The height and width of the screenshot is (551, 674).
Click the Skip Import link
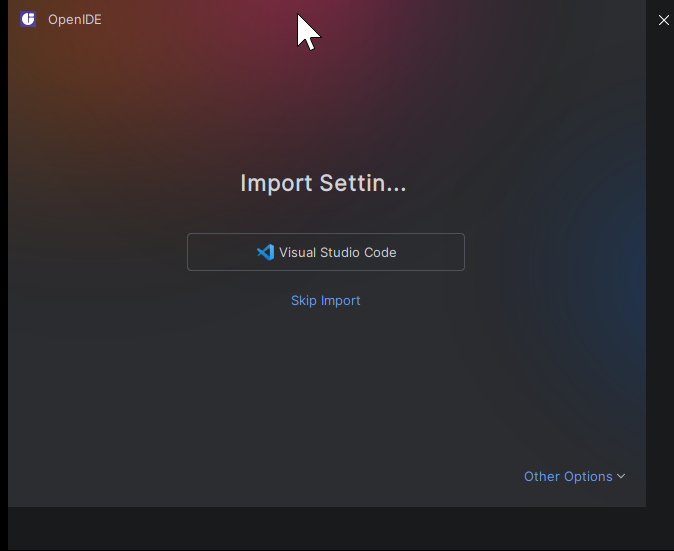[x=325, y=300]
